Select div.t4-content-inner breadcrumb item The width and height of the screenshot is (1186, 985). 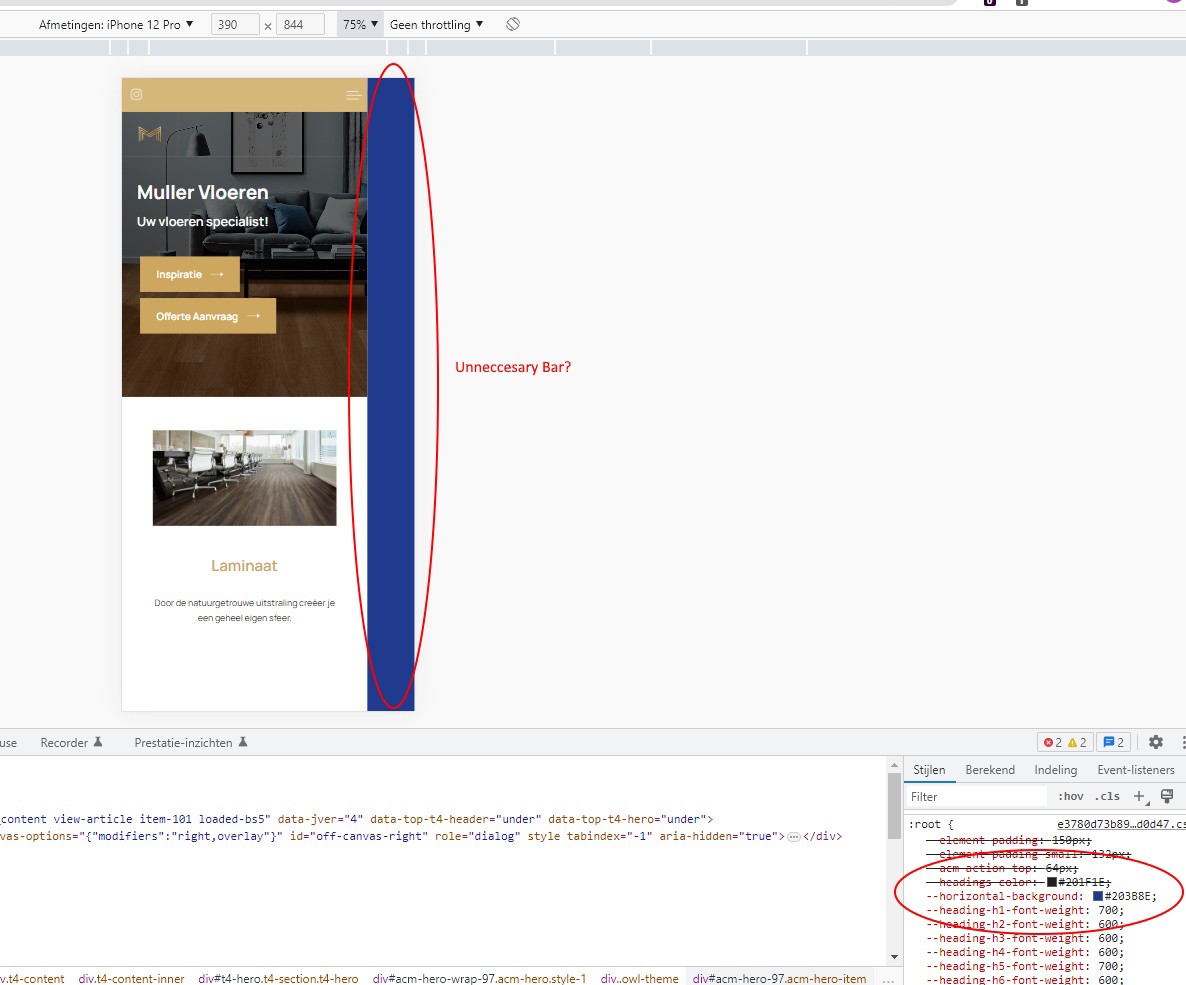[131, 978]
